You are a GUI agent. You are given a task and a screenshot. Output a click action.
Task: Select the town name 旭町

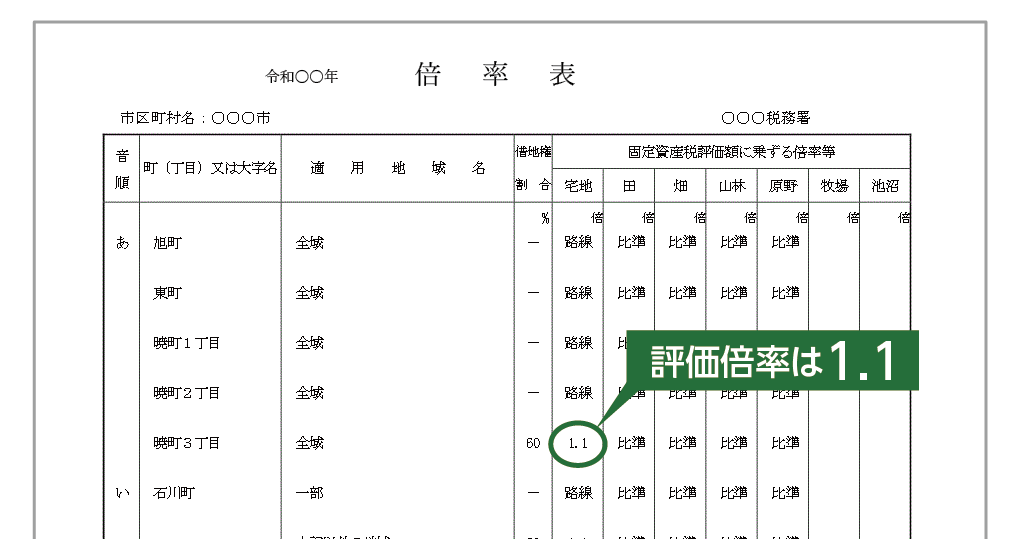pyautogui.click(x=167, y=243)
